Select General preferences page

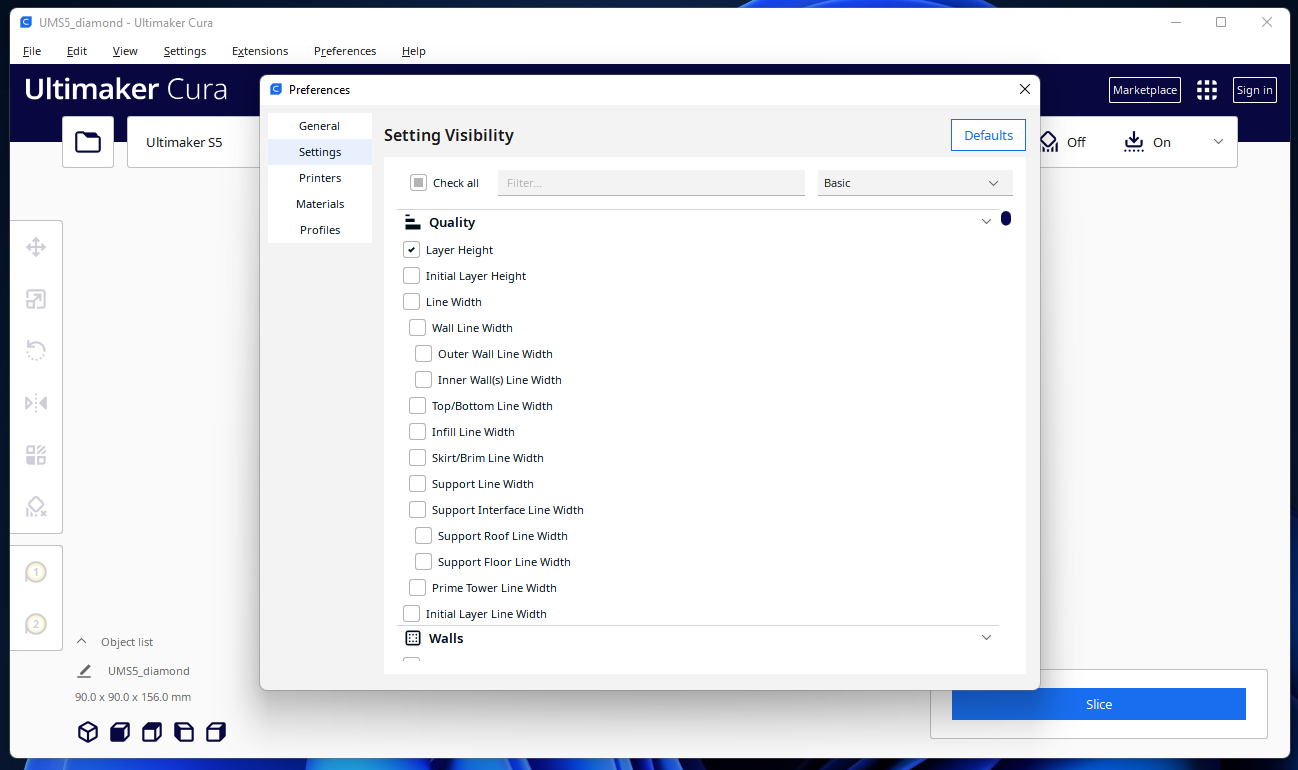pyautogui.click(x=320, y=126)
